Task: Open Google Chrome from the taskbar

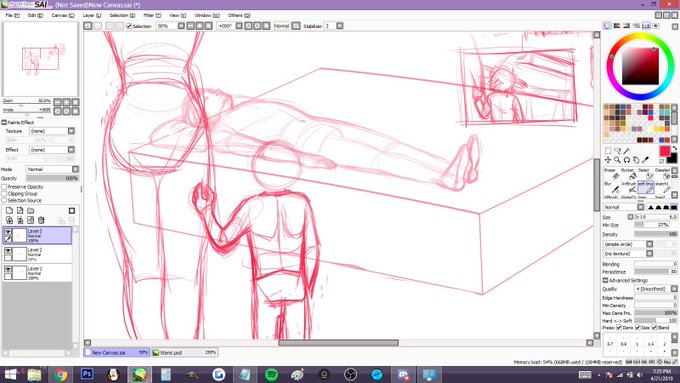Action: point(61,374)
